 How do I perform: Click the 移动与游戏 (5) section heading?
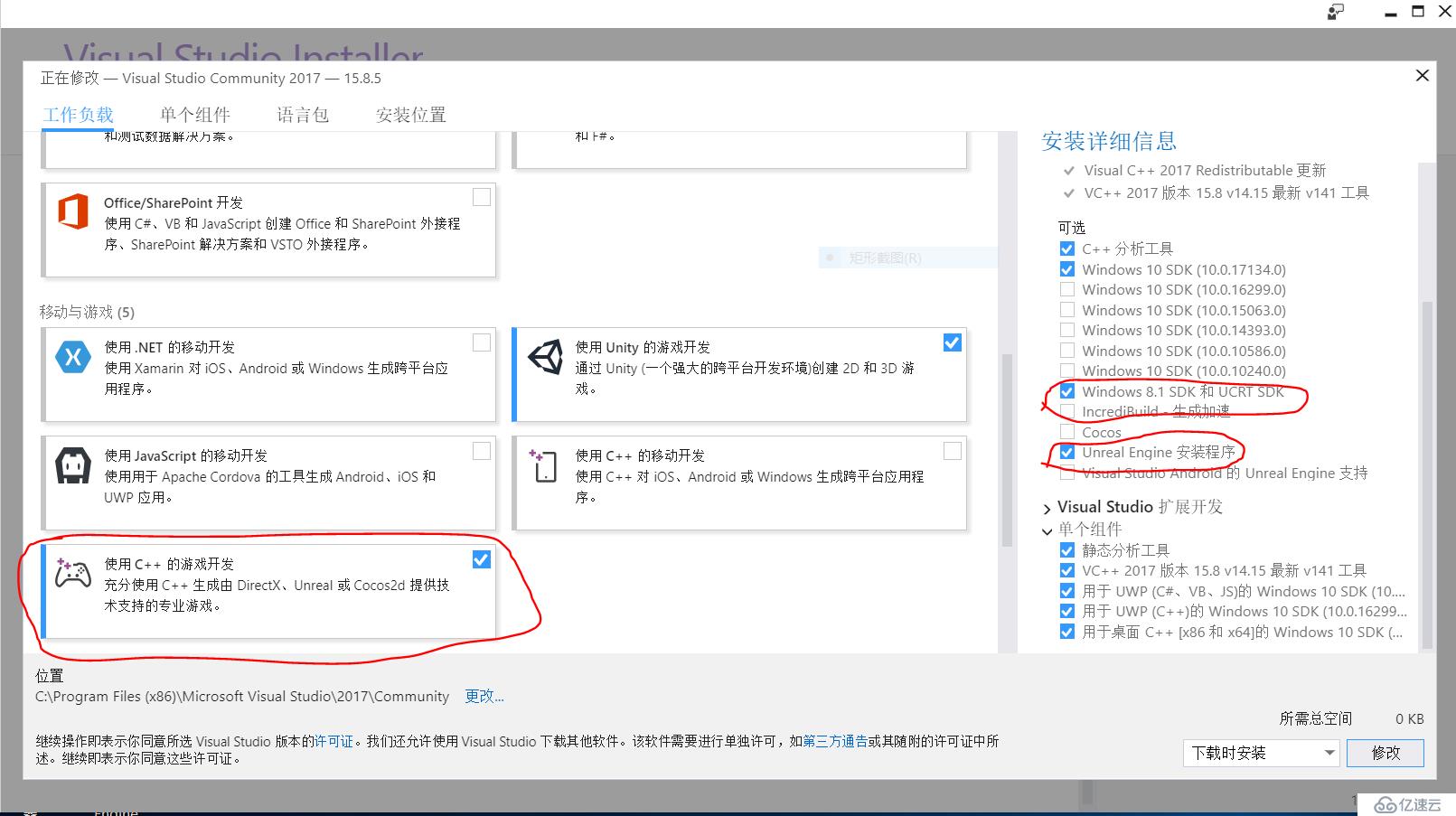point(87,312)
